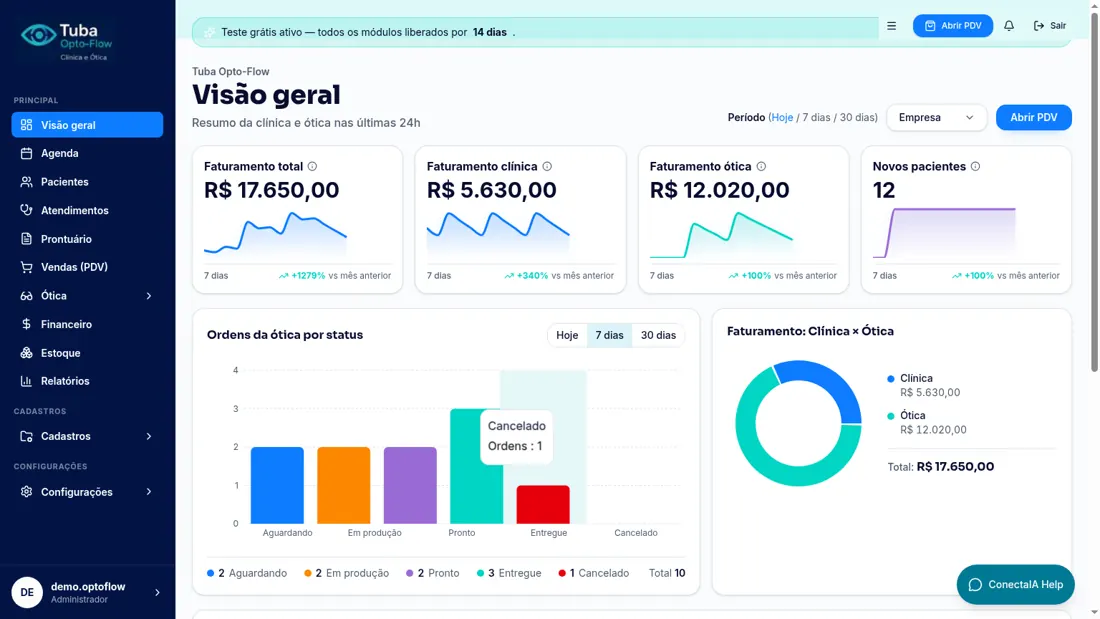Click the Agenda calendar icon
Image resolution: width=1100 pixels, height=619 pixels.
(27, 153)
